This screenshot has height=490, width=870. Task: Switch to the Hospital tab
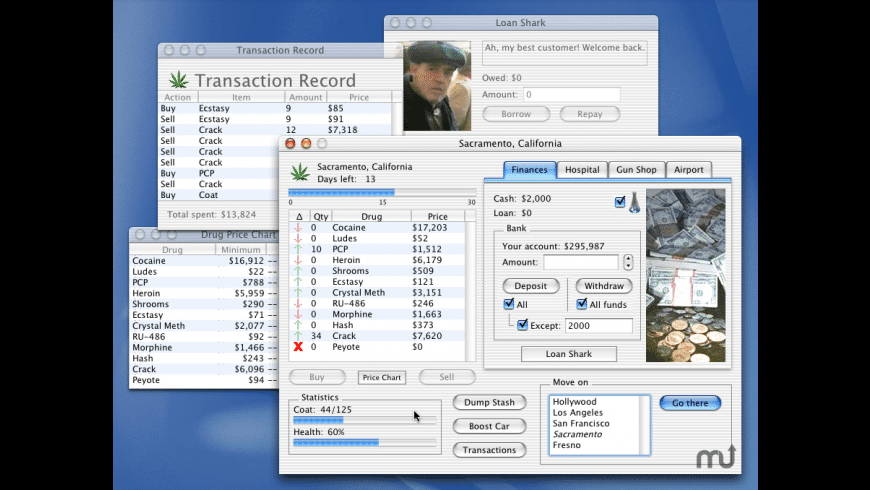coord(582,170)
